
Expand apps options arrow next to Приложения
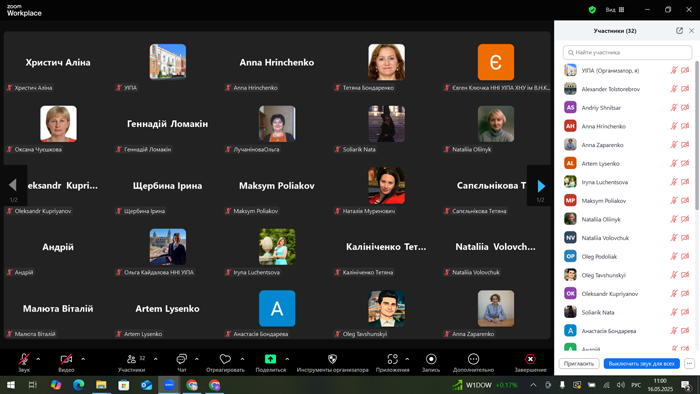coord(407,359)
